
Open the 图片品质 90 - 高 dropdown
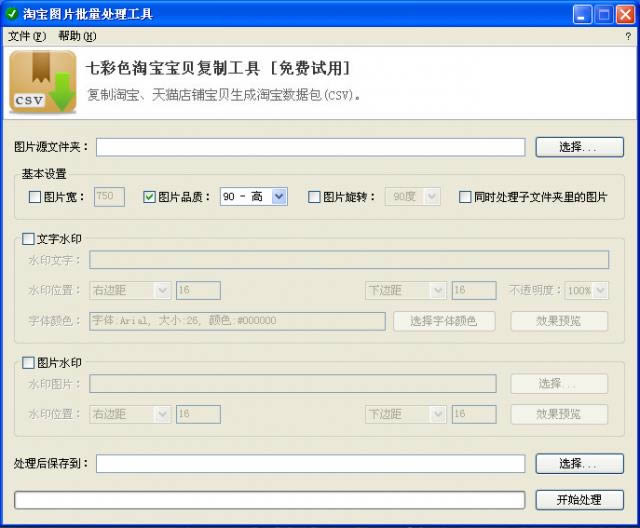(x=253, y=197)
